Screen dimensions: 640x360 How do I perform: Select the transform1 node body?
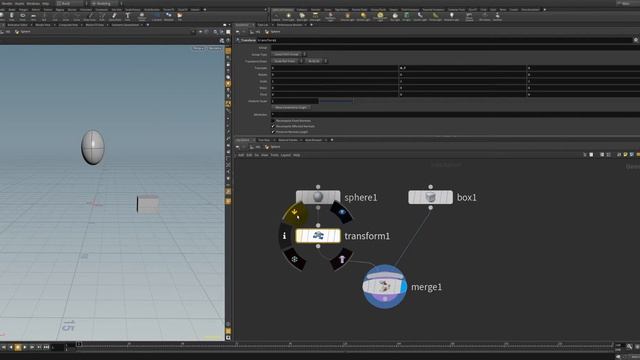pos(318,236)
